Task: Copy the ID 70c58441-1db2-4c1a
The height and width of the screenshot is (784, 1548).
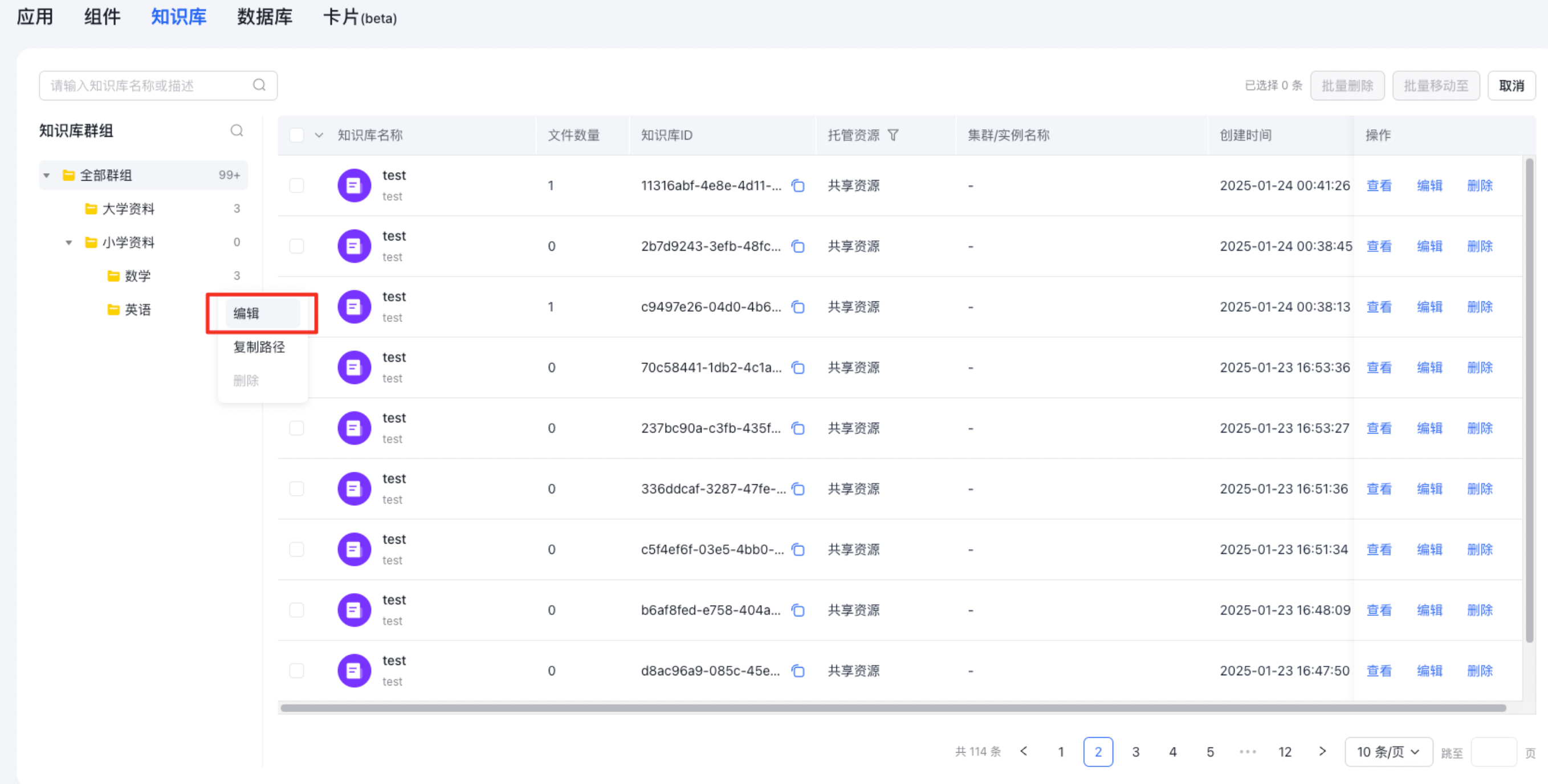Action: tap(798, 367)
